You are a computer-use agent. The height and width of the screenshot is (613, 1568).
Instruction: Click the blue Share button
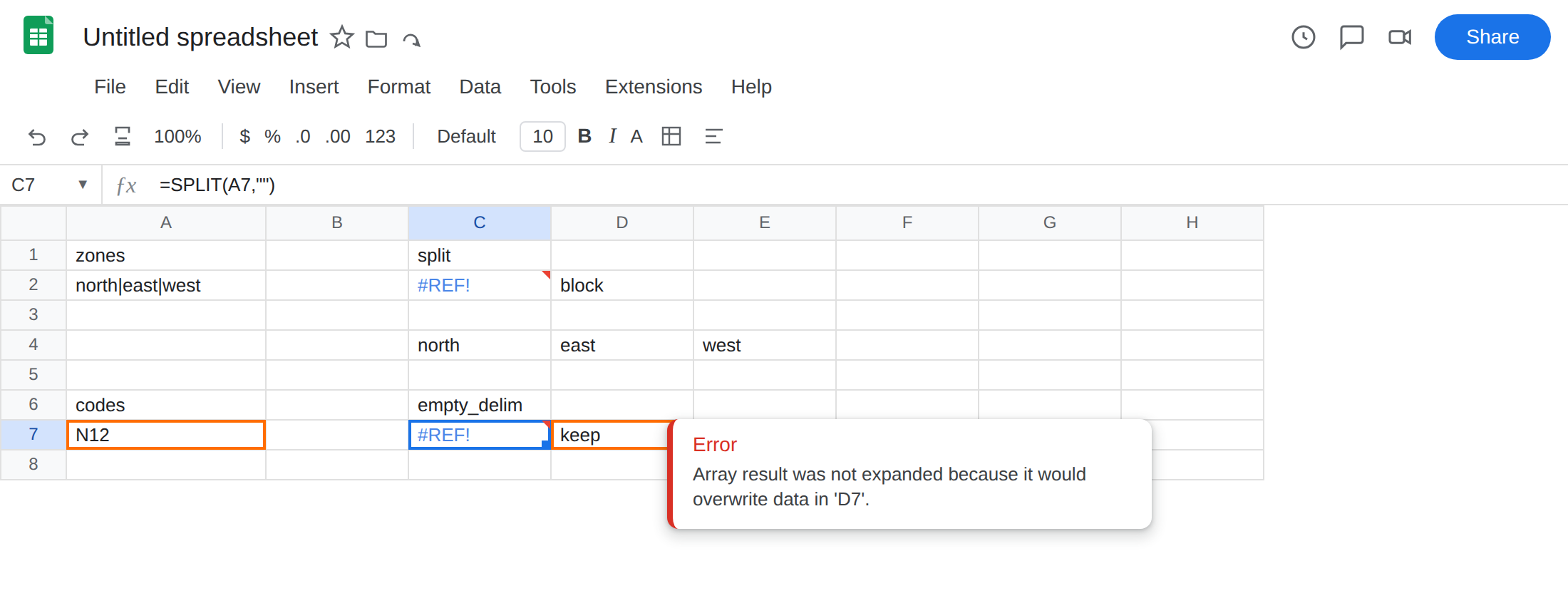pos(1492,37)
